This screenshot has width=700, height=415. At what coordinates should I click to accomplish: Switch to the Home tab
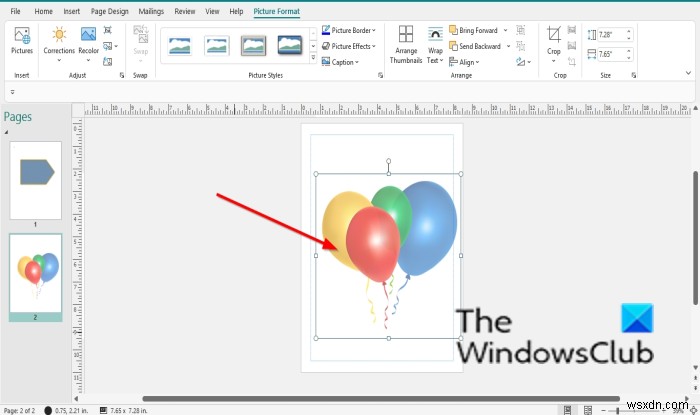pos(43,11)
